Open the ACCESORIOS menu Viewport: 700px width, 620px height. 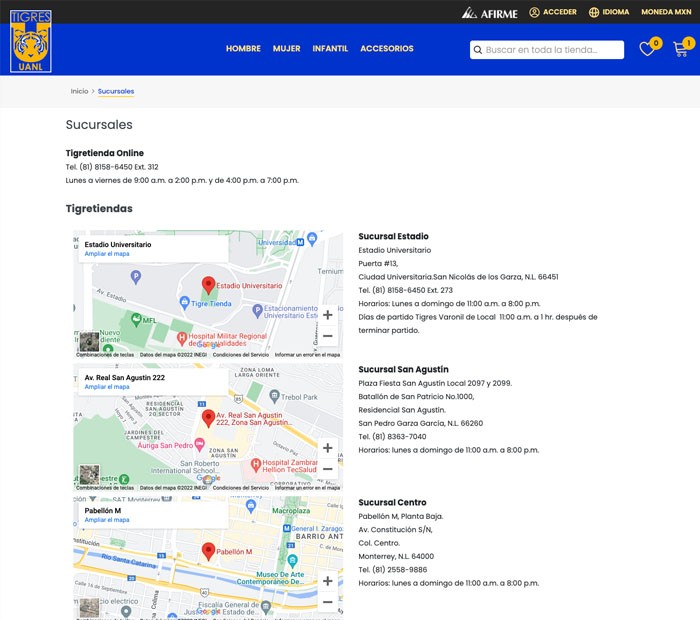coord(387,49)
